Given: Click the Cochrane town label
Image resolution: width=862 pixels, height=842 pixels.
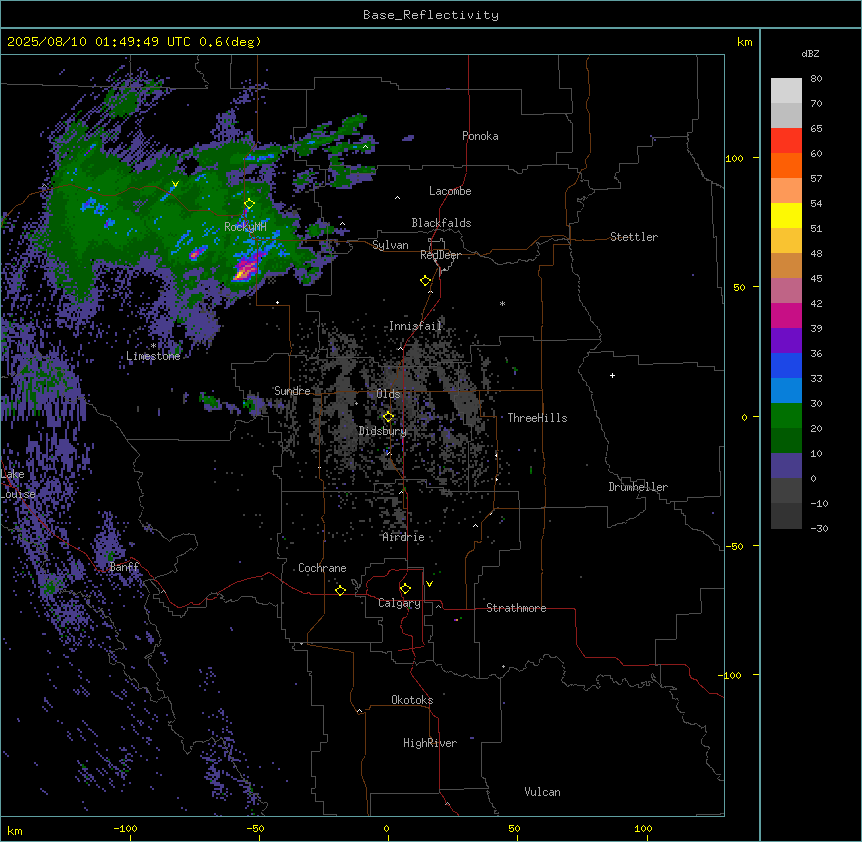Looking at the screenshot, I should click(322, 568).
